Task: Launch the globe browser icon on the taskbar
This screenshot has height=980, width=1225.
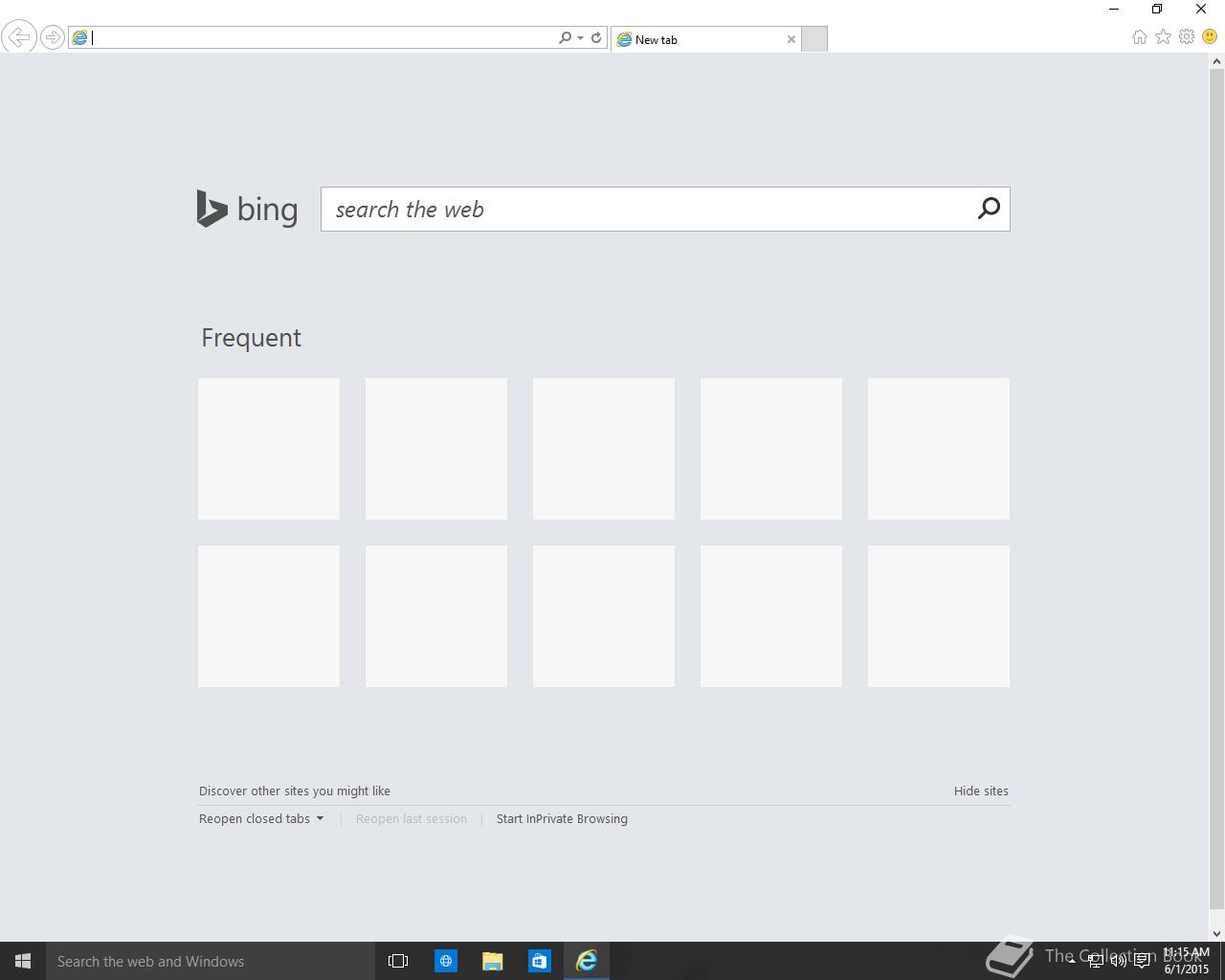Action: 446,961
